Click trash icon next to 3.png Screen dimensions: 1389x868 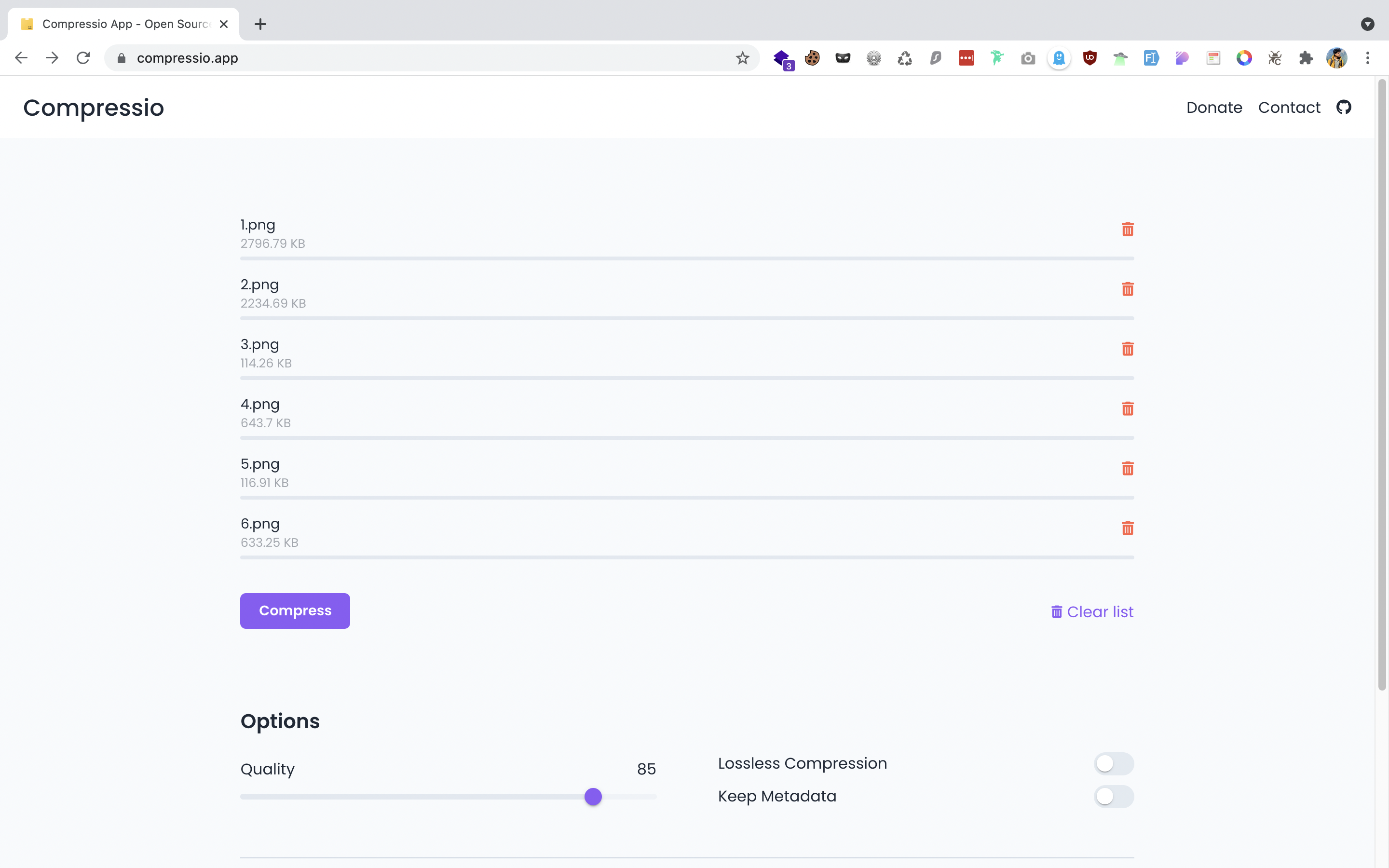pyautogui.click(x=1127, y=349)
